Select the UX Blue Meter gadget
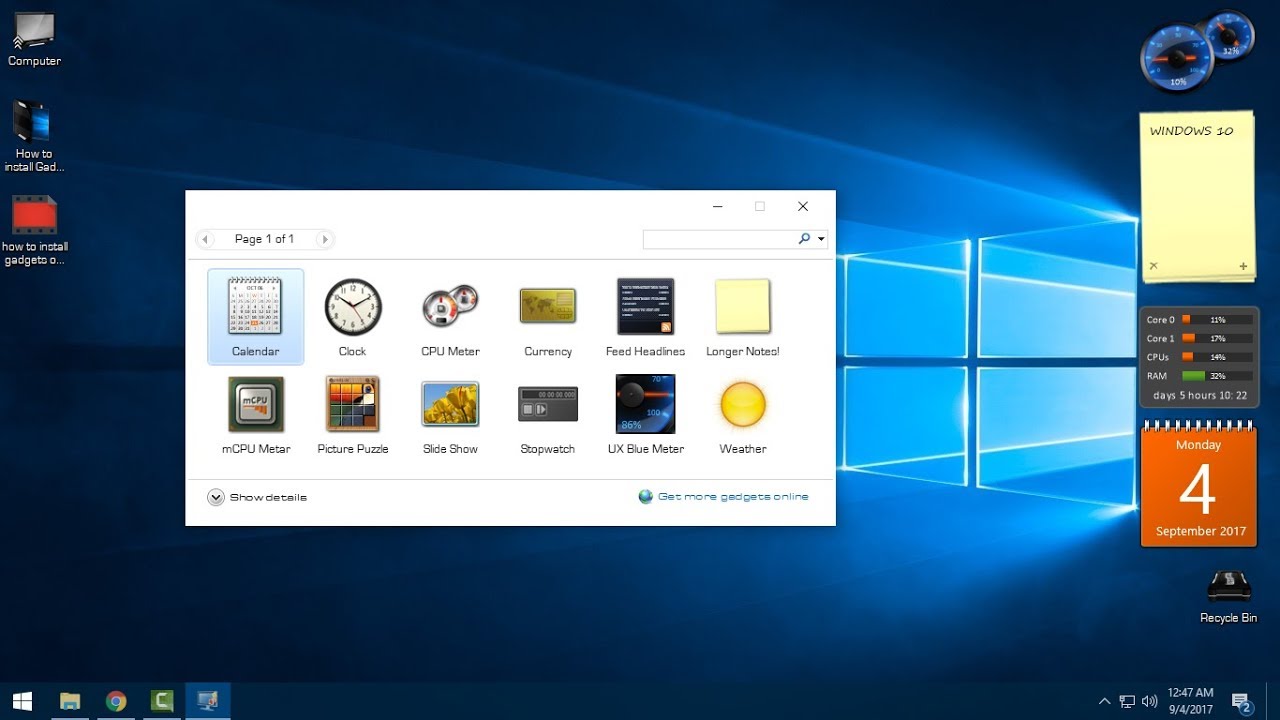1280x720 pixels. coord(645,414)
